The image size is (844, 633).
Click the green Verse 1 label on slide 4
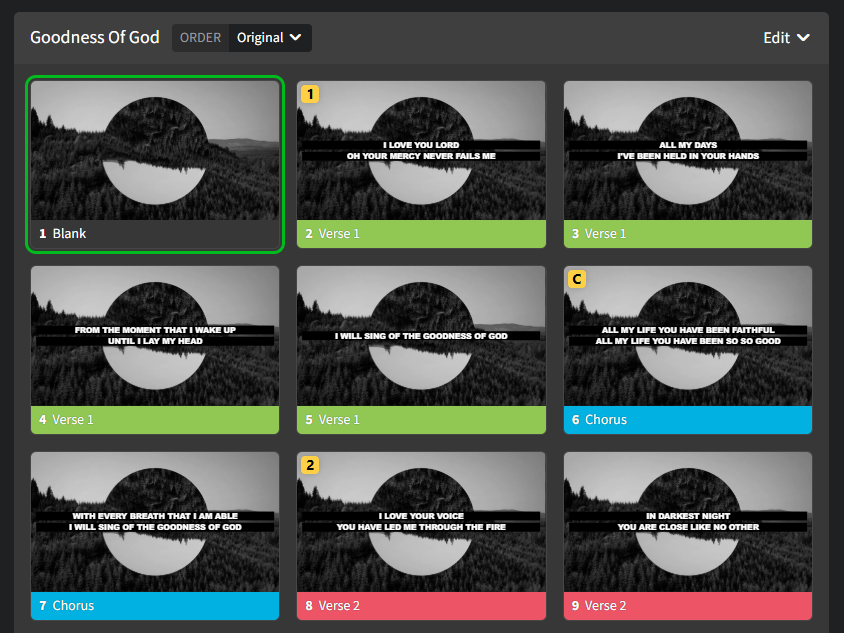coord(154,419)
